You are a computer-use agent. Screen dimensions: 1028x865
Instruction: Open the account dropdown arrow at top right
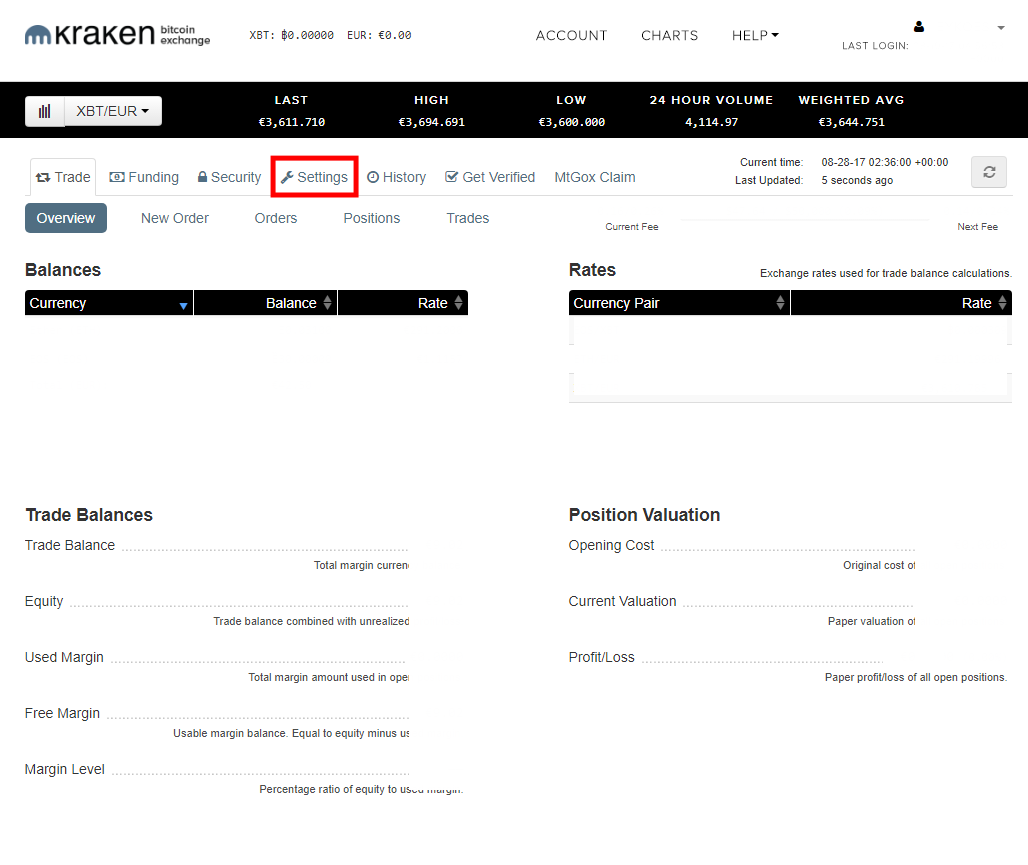click(1000, 28)
